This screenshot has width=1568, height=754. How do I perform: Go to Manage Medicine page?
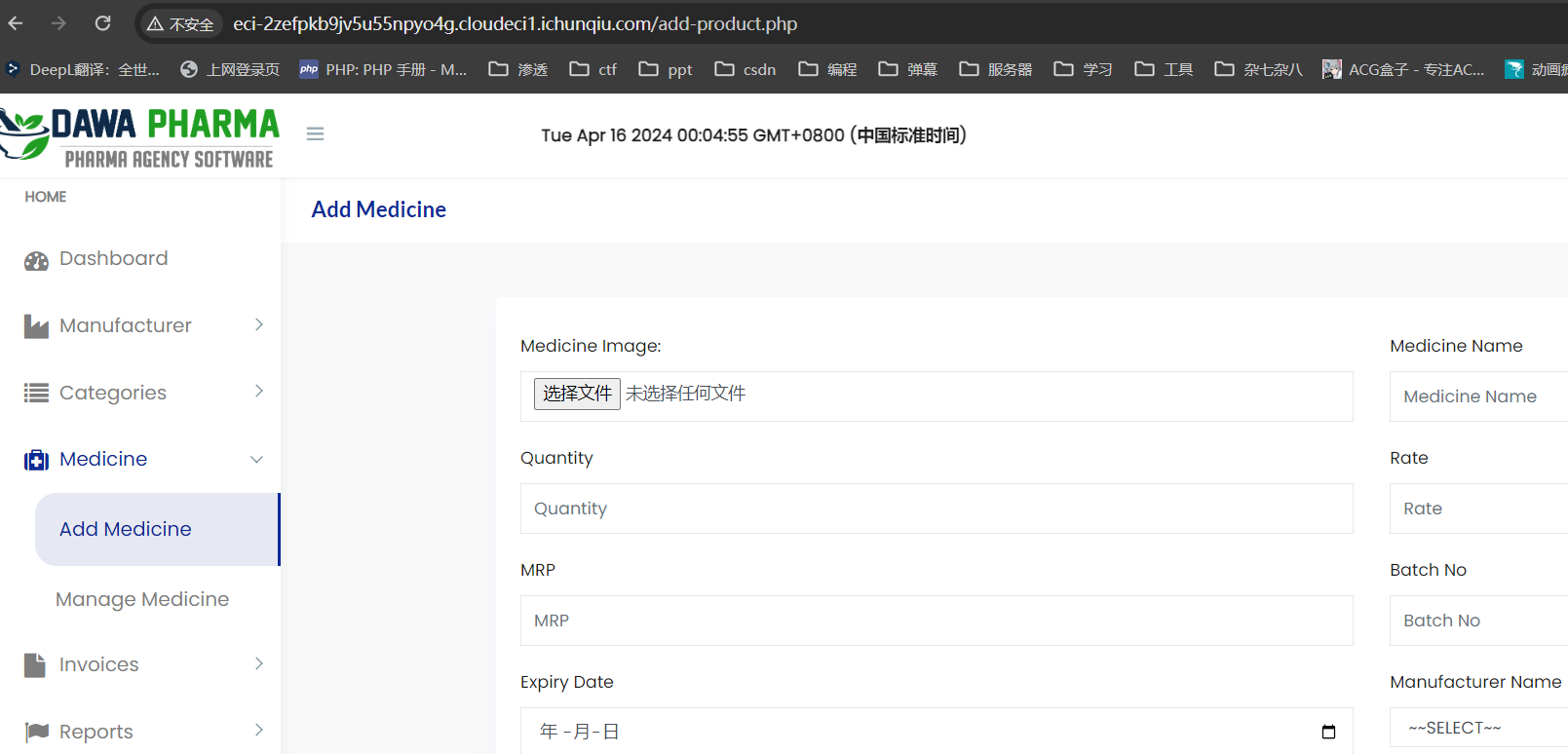(142, 599)
